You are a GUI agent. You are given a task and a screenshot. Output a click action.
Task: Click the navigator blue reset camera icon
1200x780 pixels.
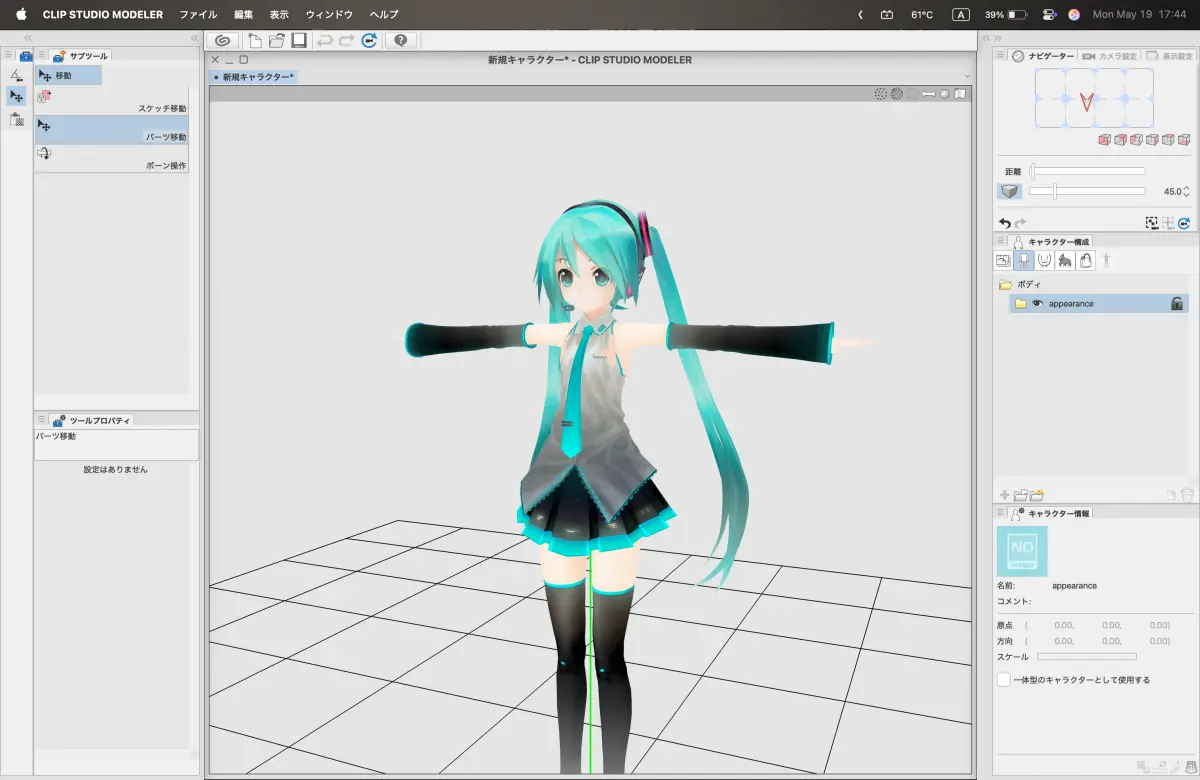[1184, 223]
